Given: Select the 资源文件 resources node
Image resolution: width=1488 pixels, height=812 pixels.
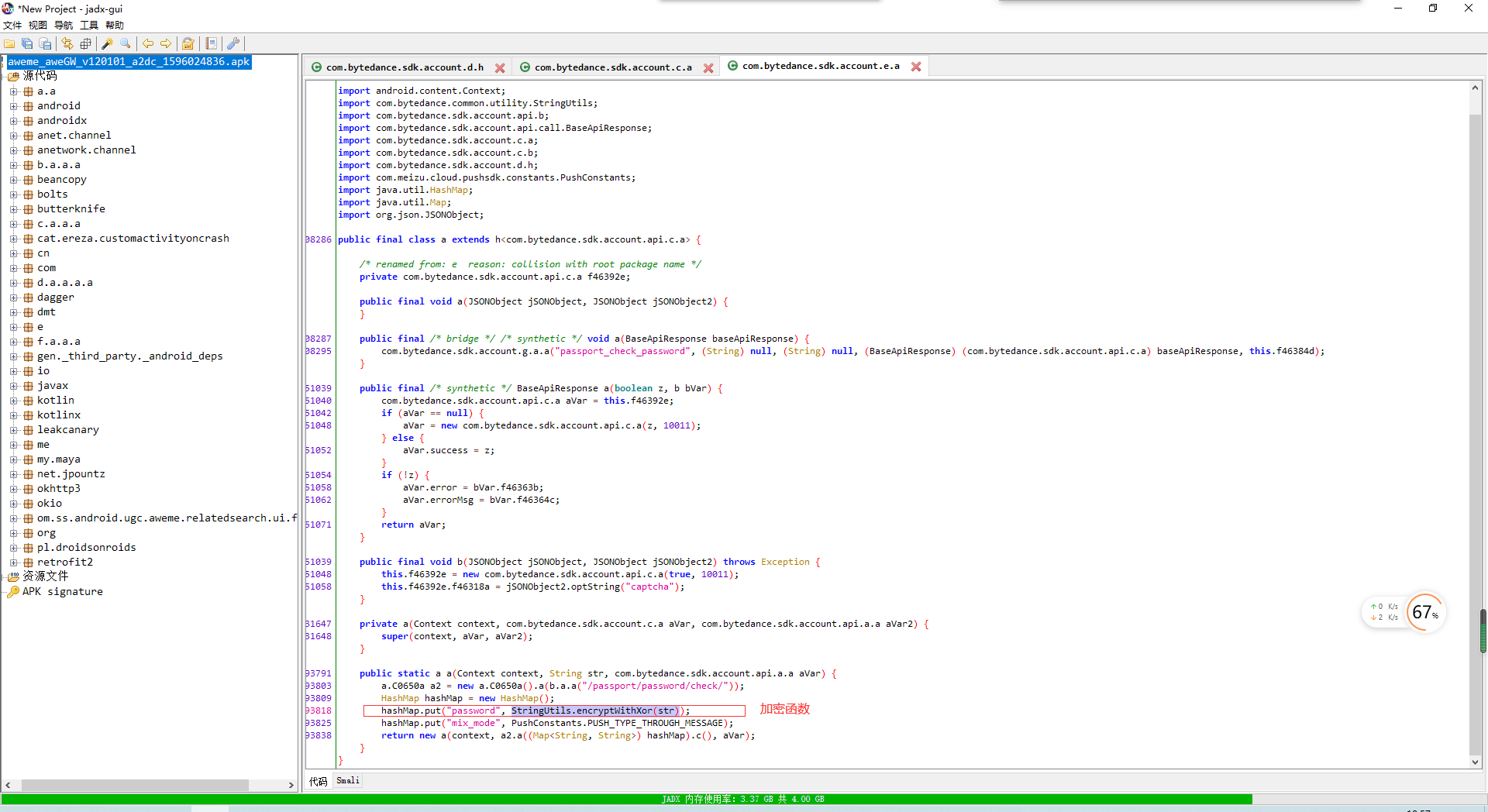Looking at the screenshot, I should (x=46, y=576).
